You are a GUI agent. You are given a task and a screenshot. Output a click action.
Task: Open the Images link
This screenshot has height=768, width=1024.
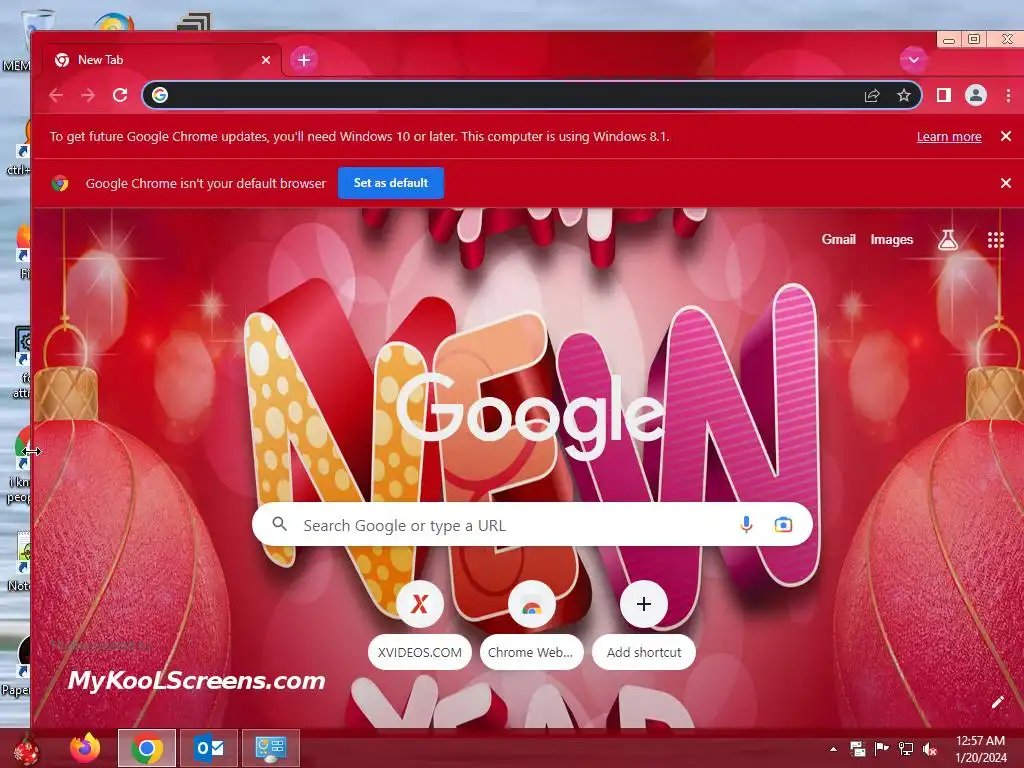click(891, 240)
